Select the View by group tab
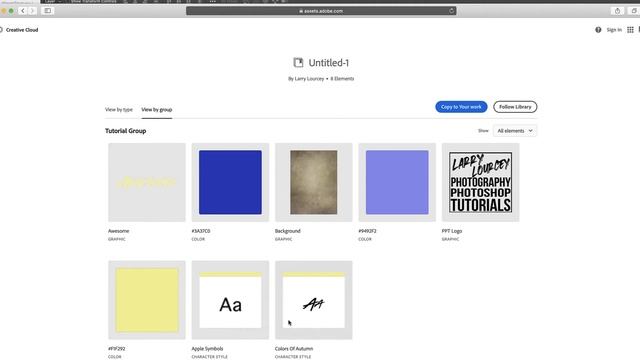640x360 pixels. click(x=157, y=109)
